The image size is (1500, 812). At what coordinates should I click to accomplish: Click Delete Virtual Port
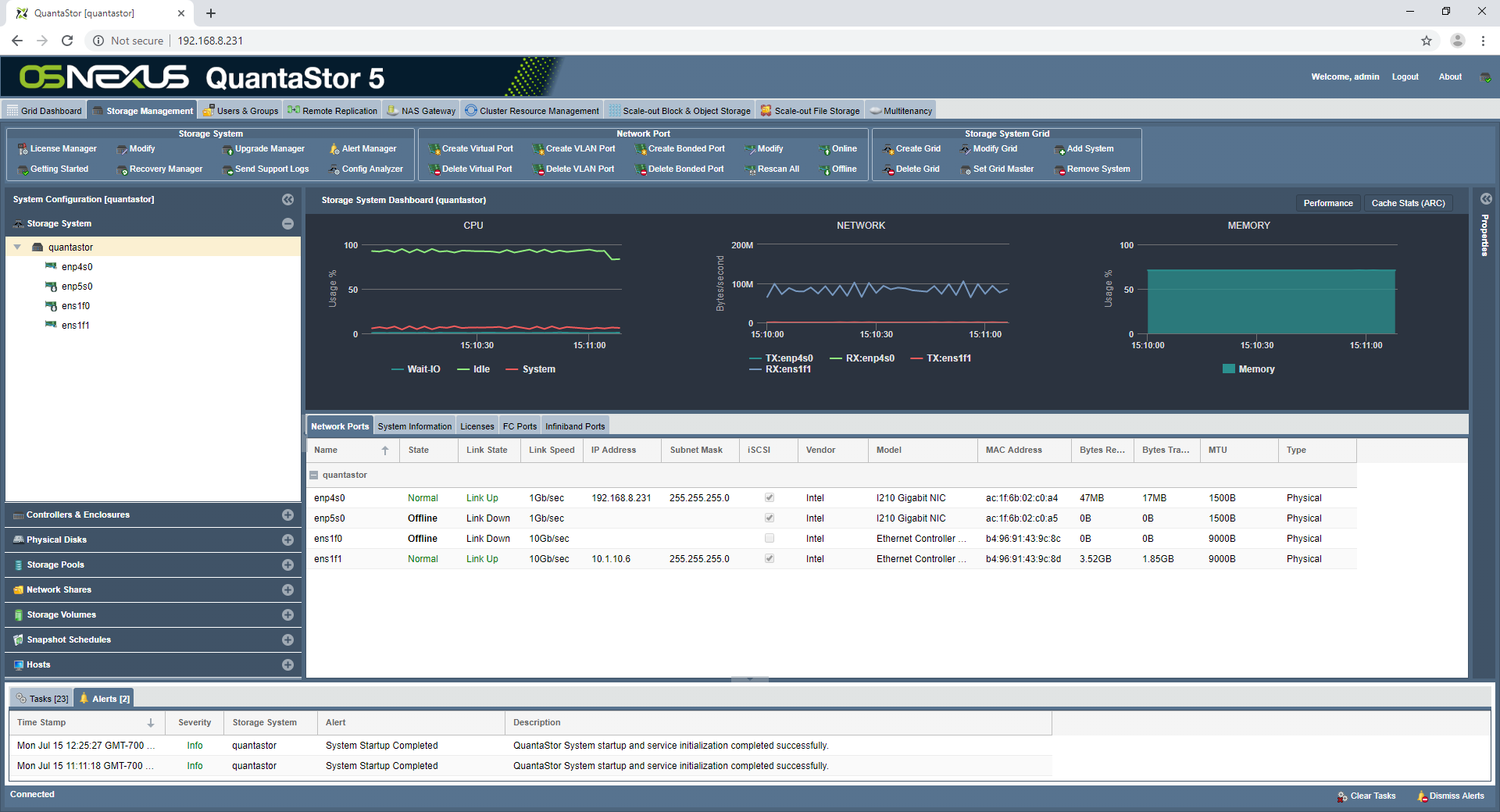(471, 169)
